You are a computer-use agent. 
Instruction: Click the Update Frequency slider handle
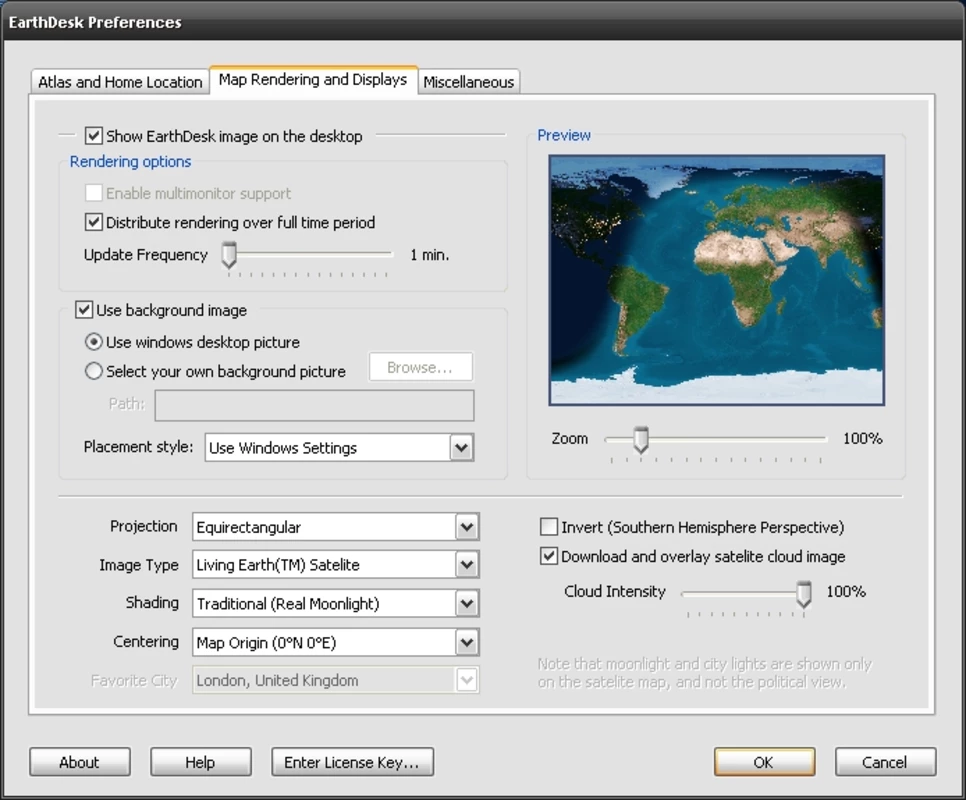229,255
